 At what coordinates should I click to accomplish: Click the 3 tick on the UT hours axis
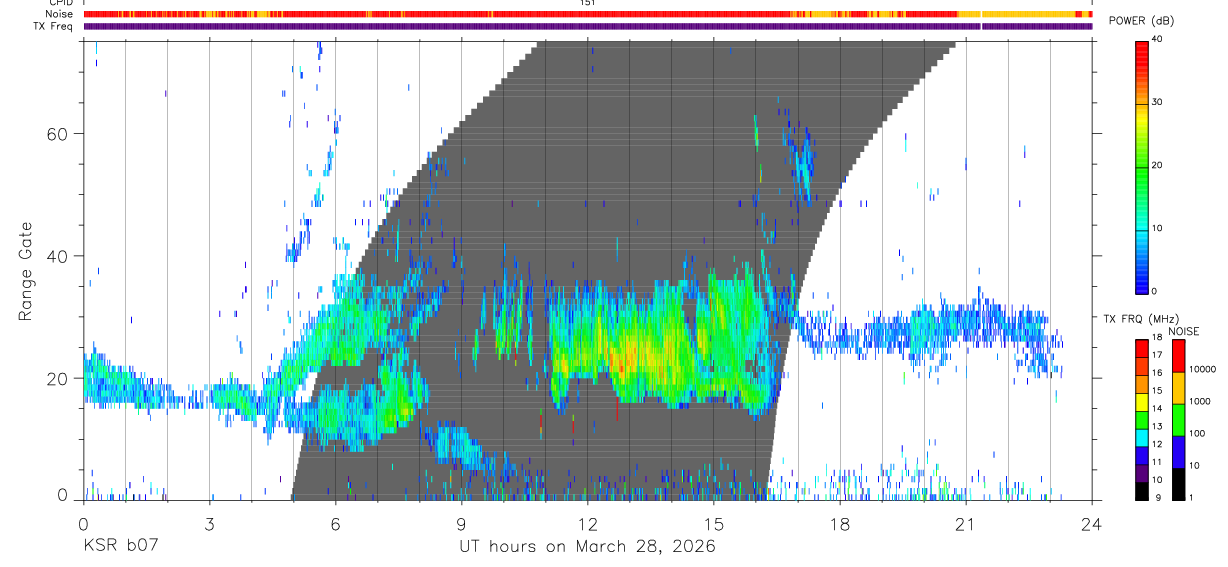209,523
